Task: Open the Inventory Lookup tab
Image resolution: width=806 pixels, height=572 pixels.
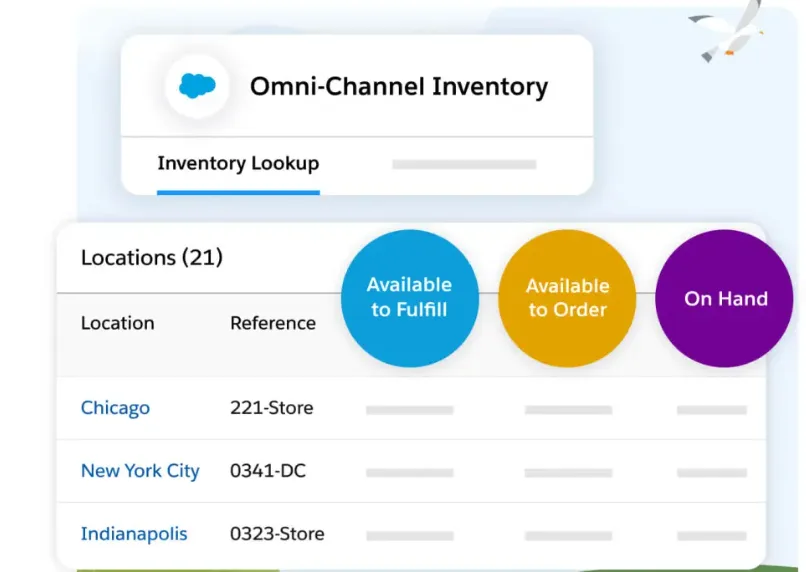Action: point(238,163)
